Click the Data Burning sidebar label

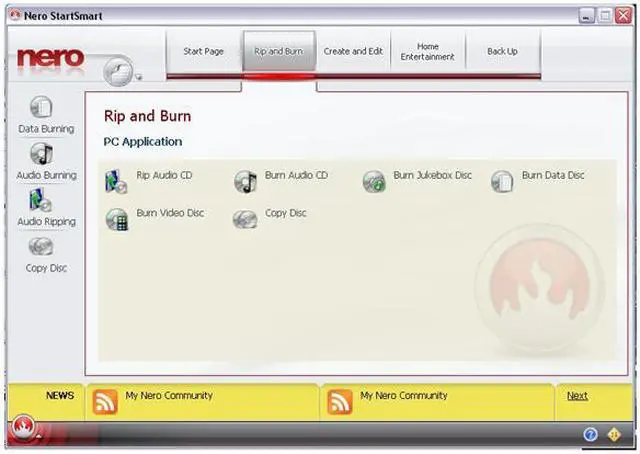46,129
